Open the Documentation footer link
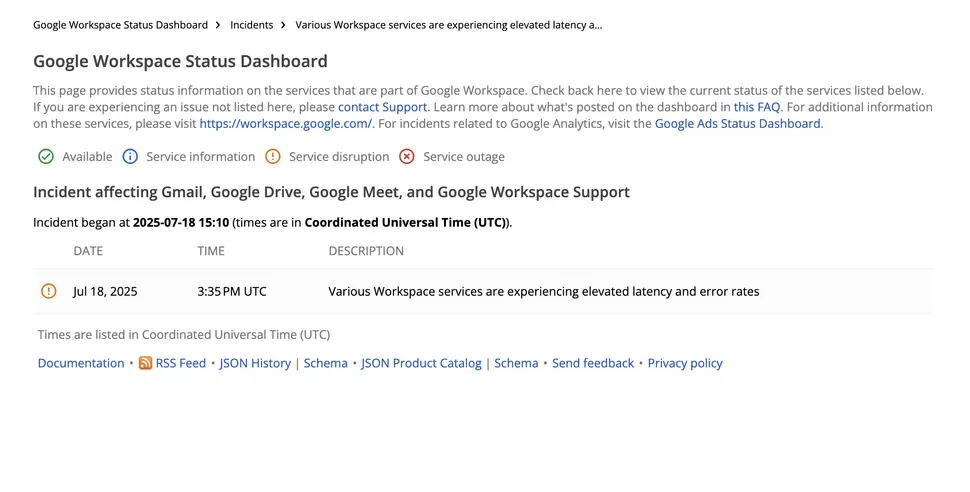 tap(81, 363)
